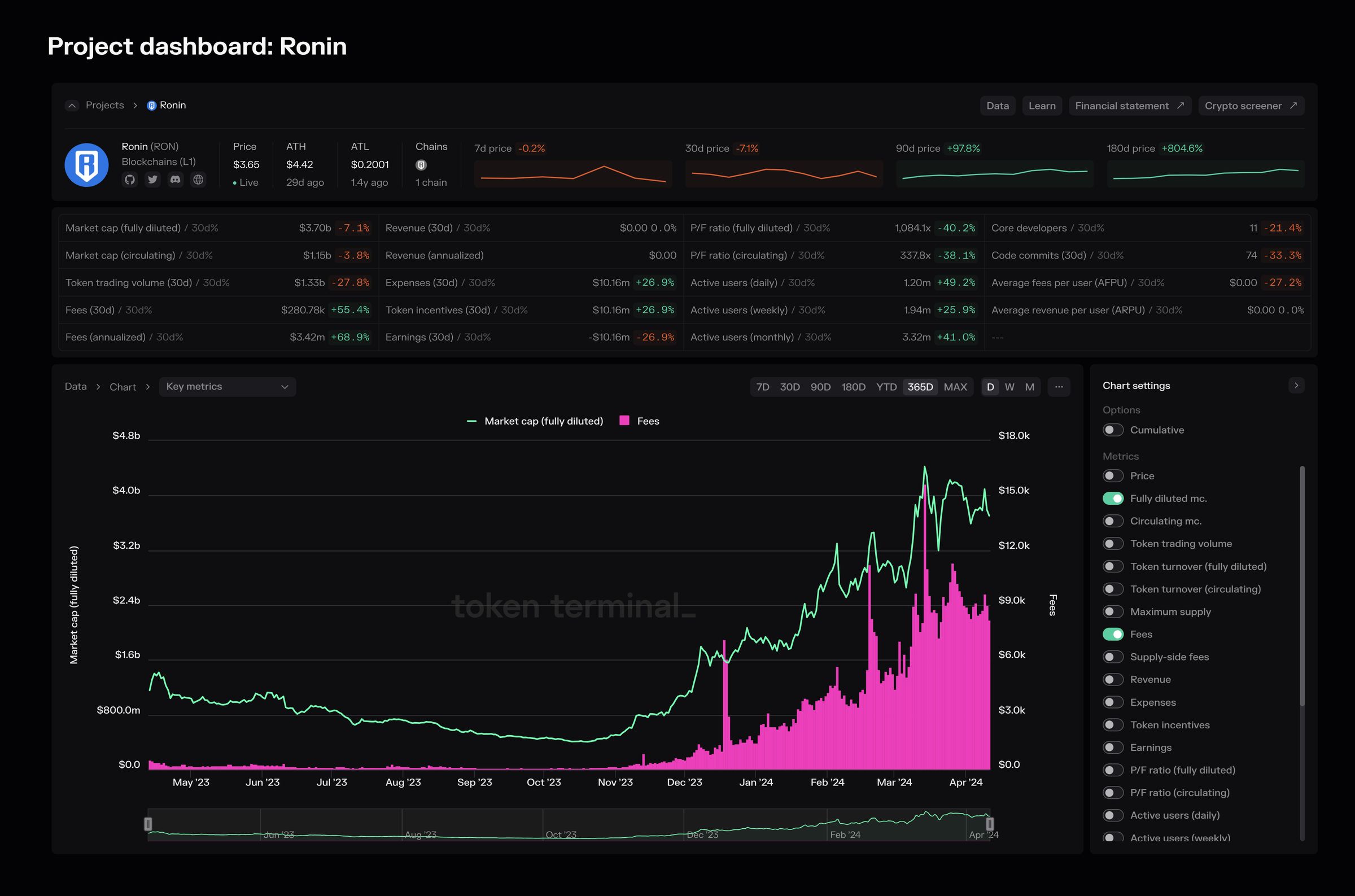Open the chart three-dots options menu

tap(1059, 387)
